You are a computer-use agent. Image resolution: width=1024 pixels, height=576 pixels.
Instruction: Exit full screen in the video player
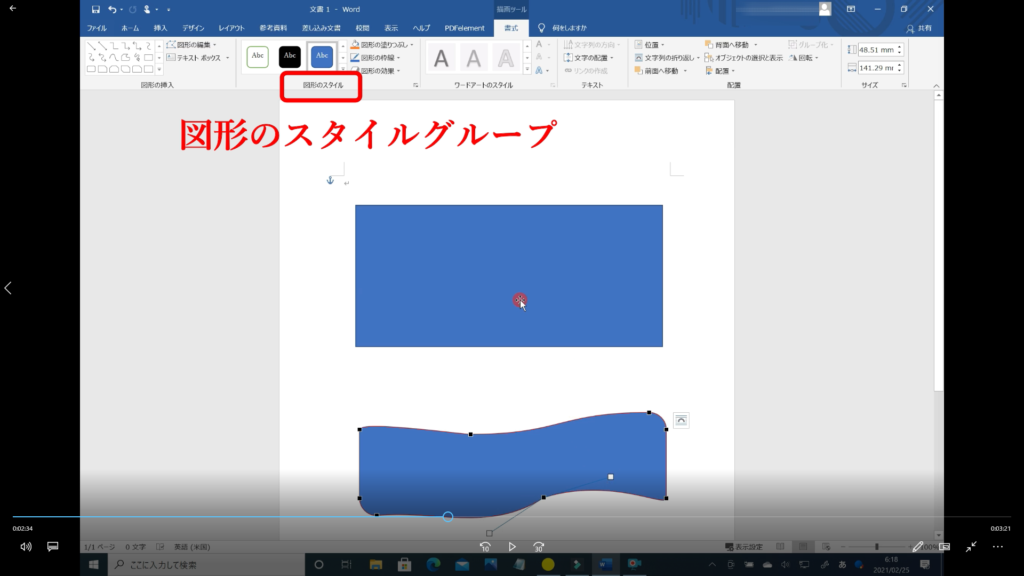(x=971, y=547)
